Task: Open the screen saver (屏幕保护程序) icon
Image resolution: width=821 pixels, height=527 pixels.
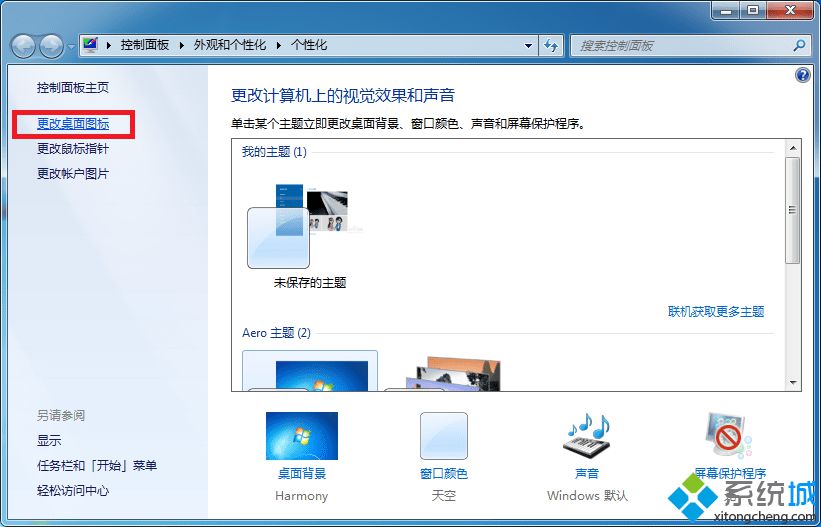Action: [730, 436]
